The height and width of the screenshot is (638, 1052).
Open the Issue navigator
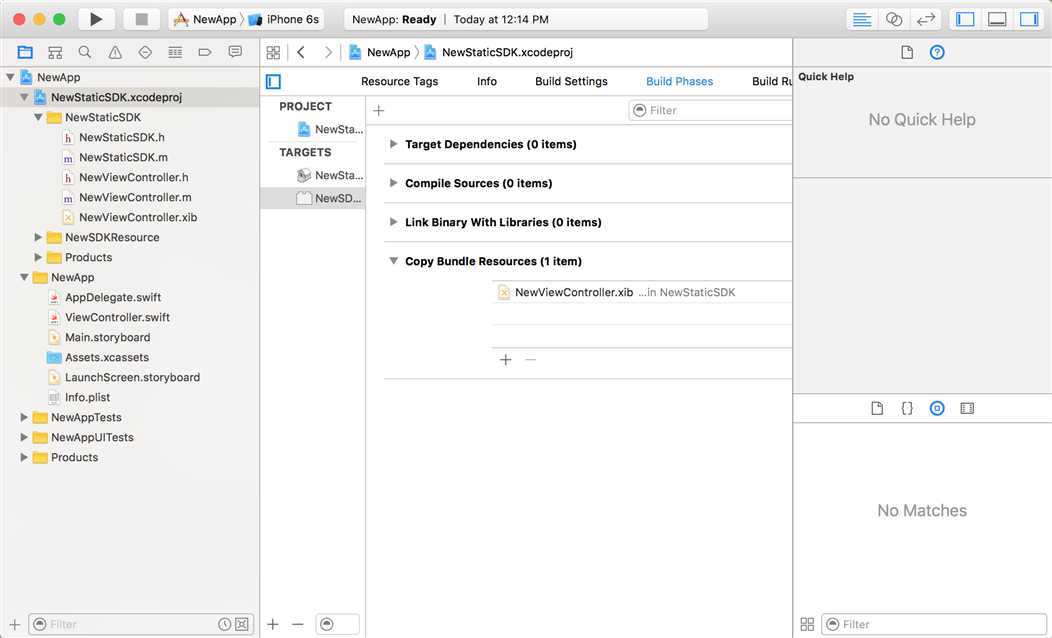pos(115,52)
